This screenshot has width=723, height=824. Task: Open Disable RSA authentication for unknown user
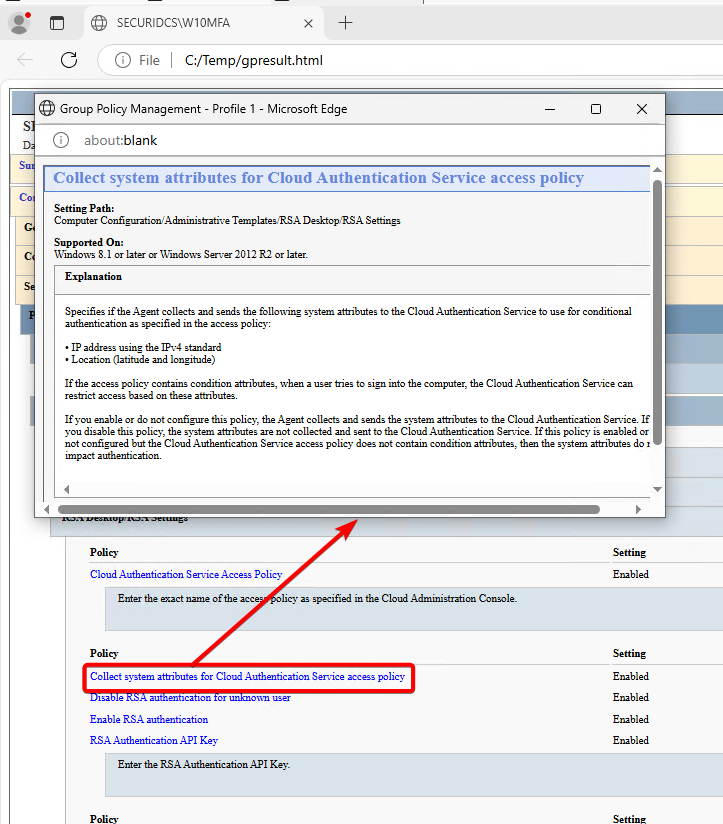pyautogui.click(x=190, y=698)
